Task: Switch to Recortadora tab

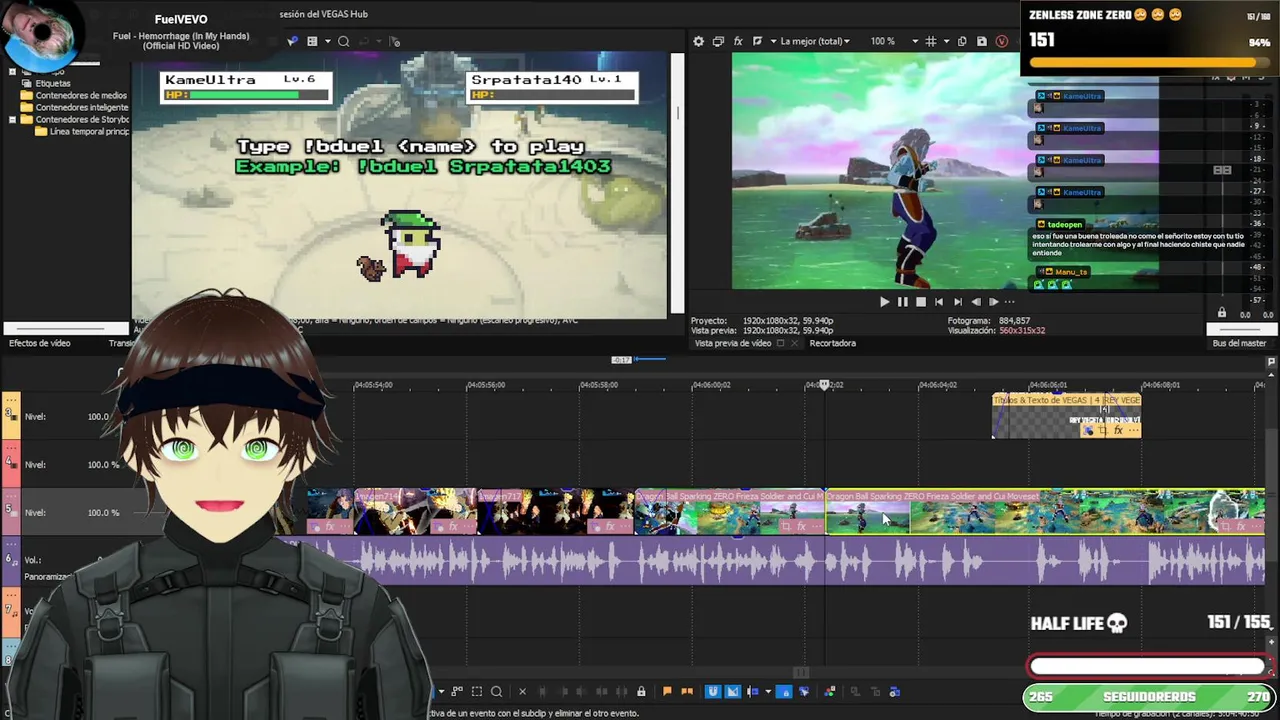Action: [832, 343]
